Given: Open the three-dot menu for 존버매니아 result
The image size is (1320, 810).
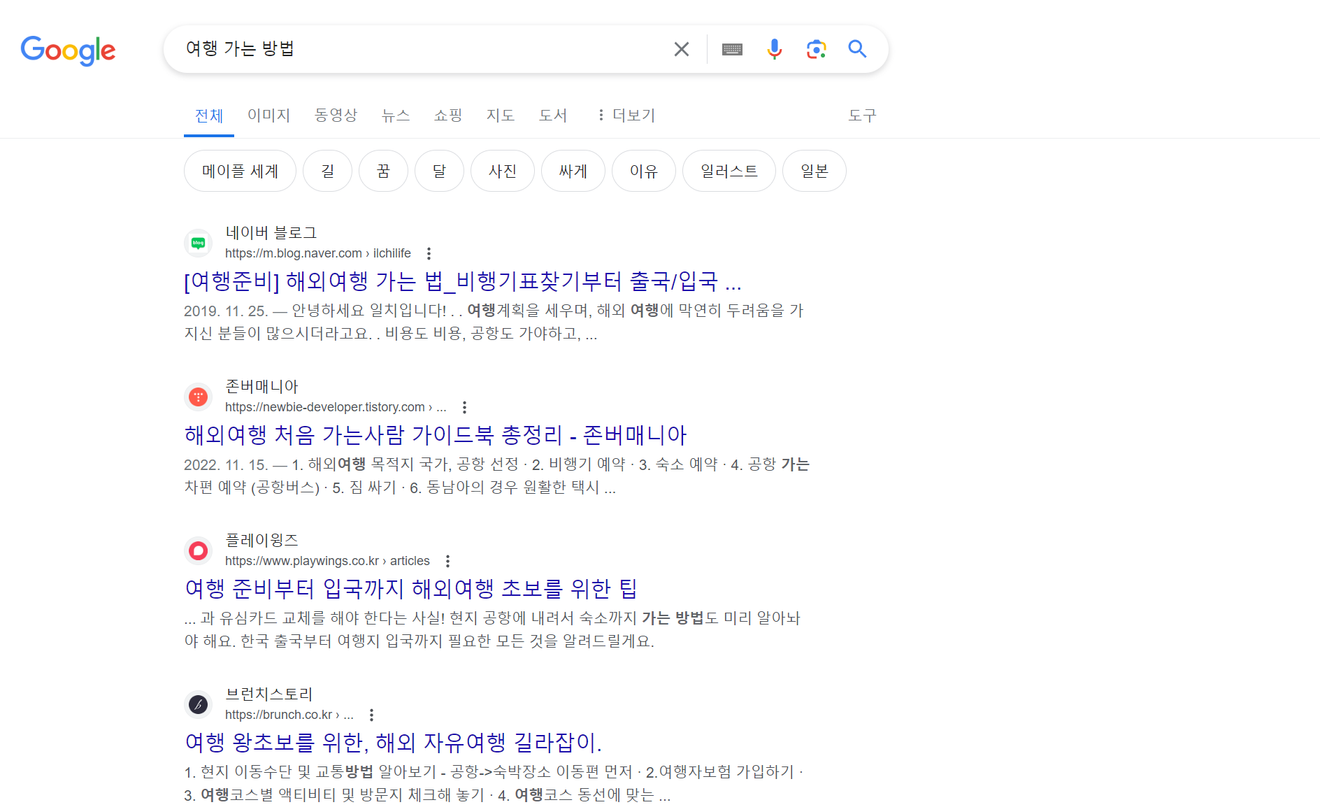Looking at the screenshot, I should [464, 408].
